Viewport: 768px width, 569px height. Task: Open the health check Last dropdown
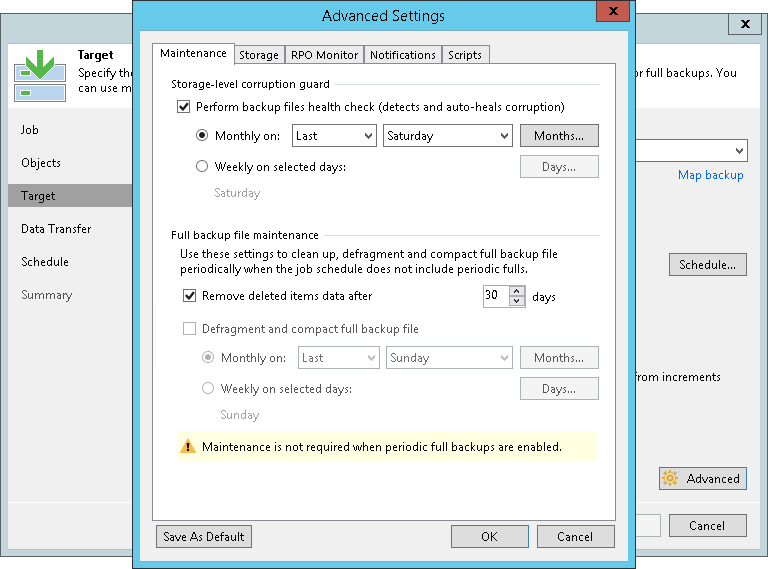pos(334,136)
